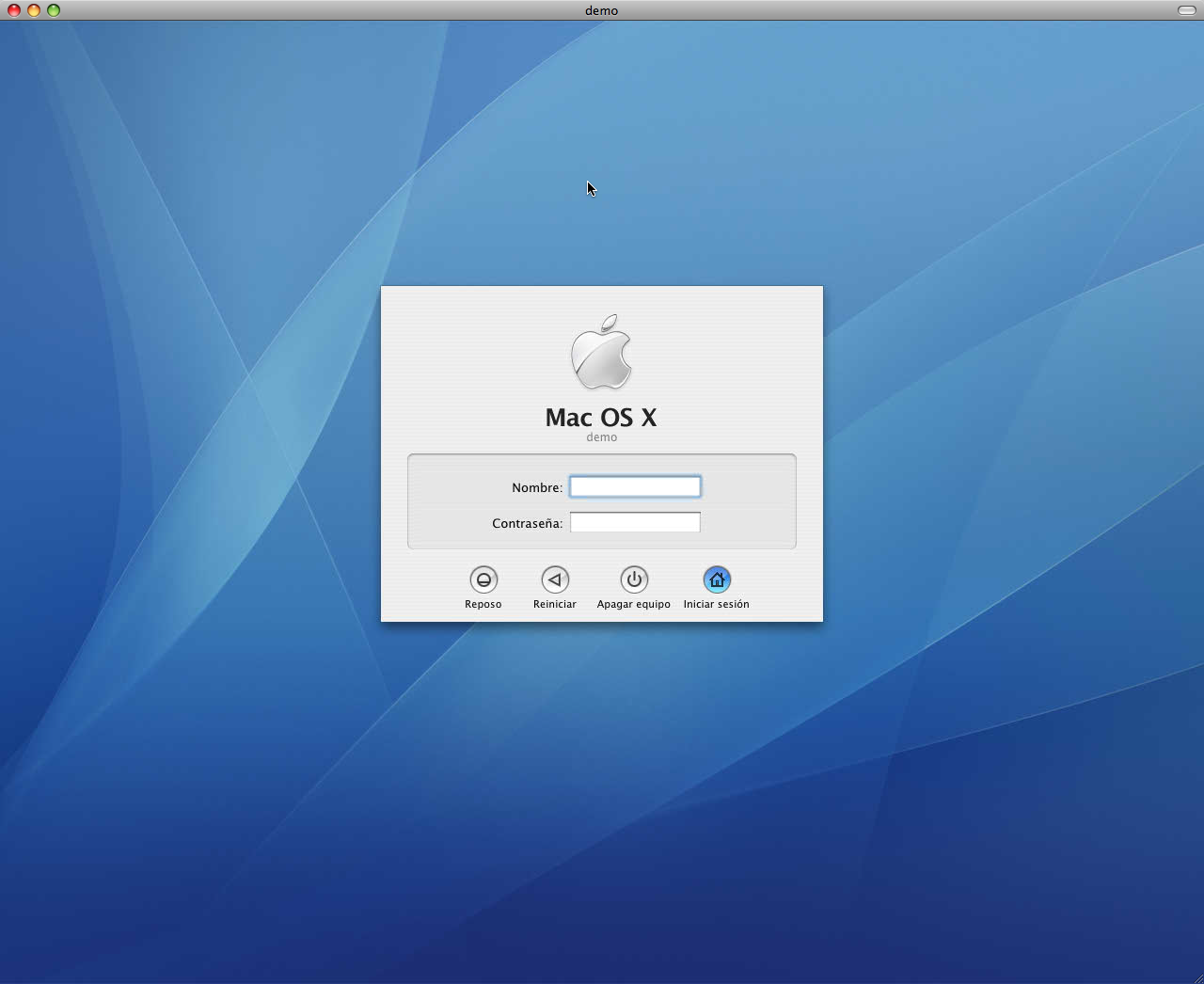Focus the Contraseña password field
Image resolution: width=1204 pixels, height=984 pixels.
tap(635, 522)
